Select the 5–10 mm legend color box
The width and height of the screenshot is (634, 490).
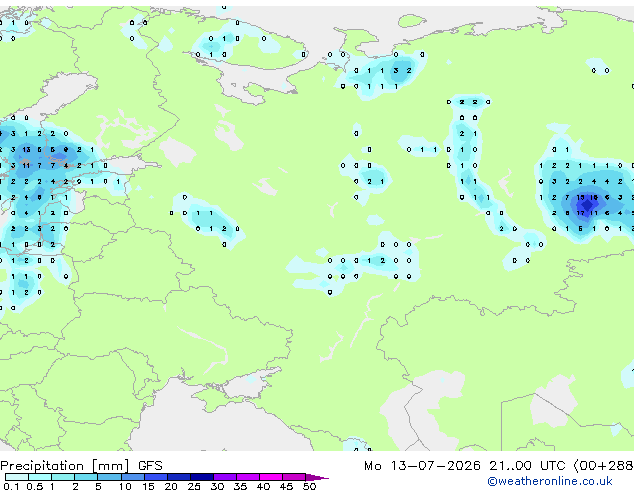point(109,477)
